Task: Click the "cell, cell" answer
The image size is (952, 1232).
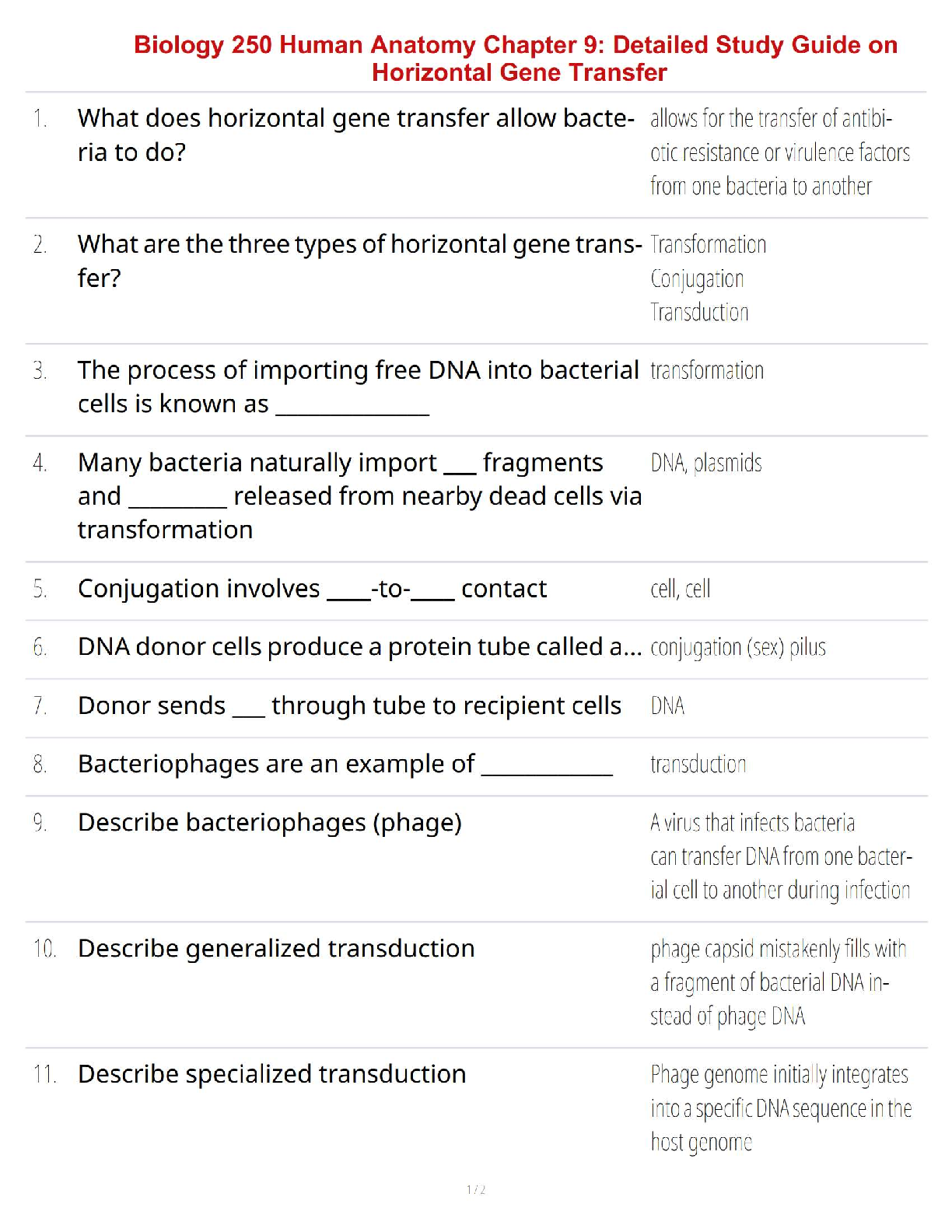Action: coord(680,590)
